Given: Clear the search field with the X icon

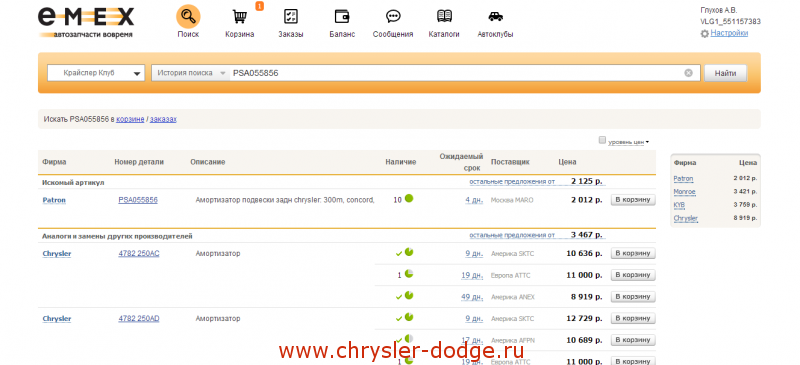Looking at the screenshot, I should 688,73.
